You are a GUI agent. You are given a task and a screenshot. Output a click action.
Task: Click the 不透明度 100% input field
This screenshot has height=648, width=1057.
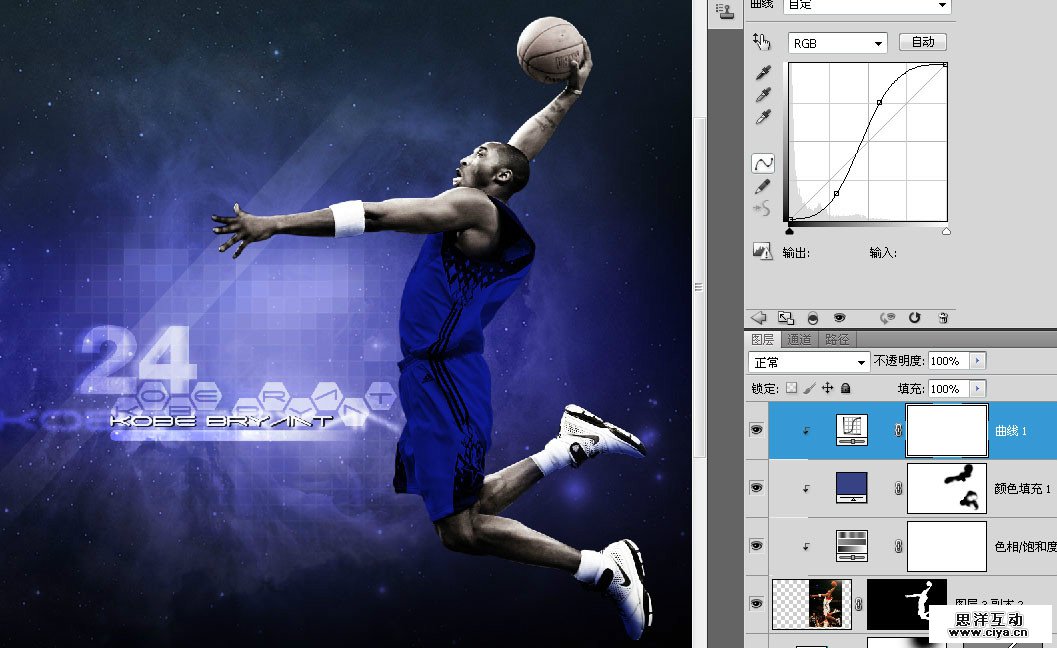(x=948, y=361)
